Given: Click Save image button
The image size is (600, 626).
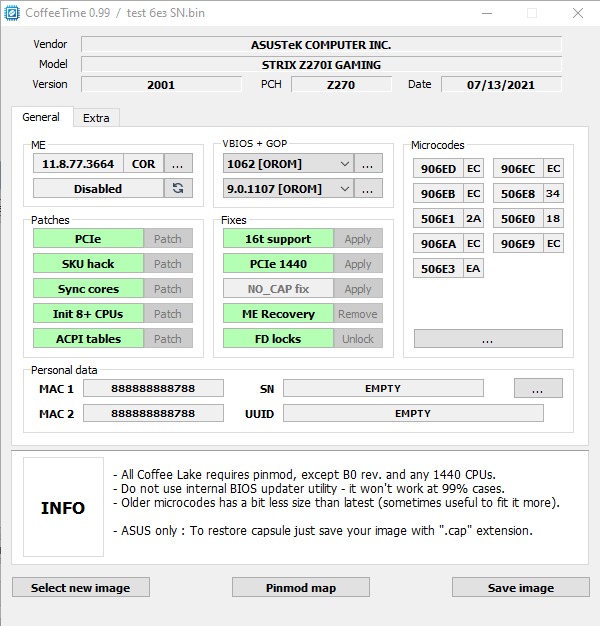Looking at the screenshot, I should tap(521, 587).
